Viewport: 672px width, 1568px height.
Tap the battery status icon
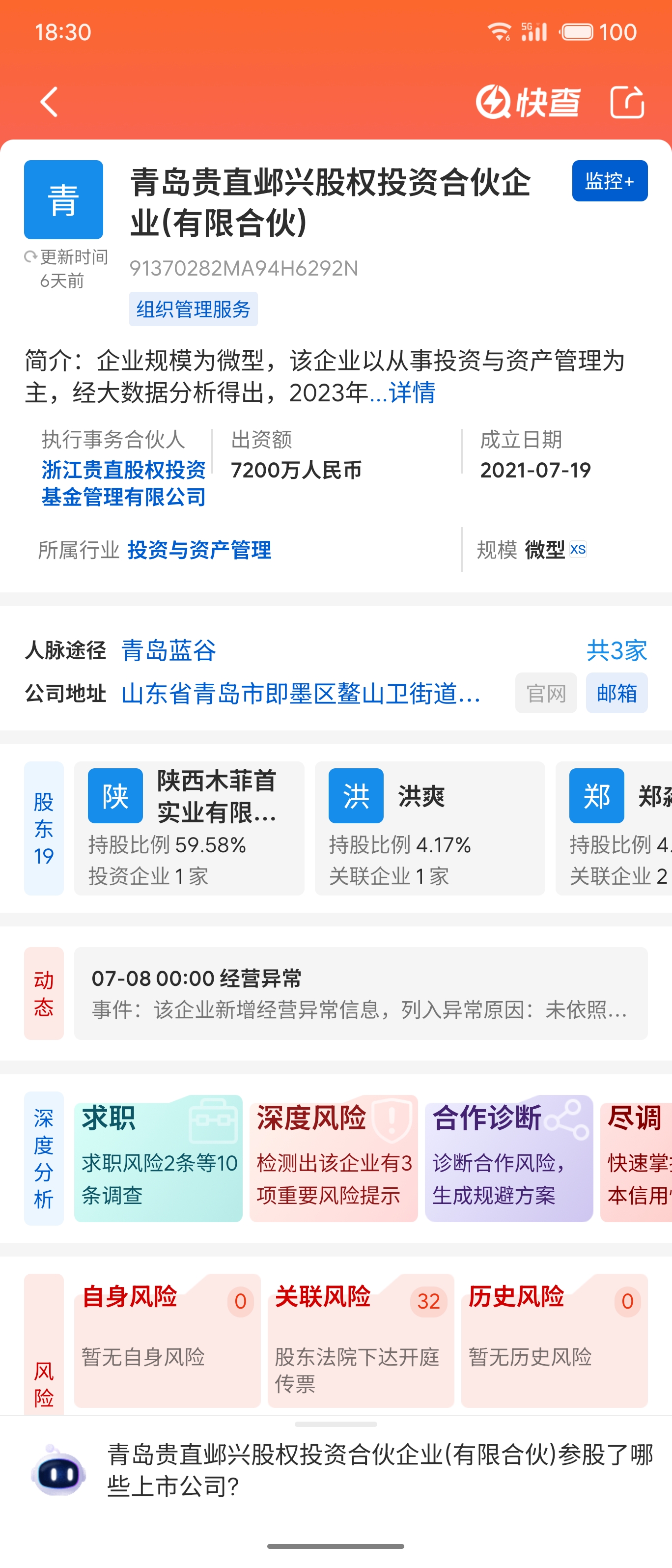click(x=576, y=31)
